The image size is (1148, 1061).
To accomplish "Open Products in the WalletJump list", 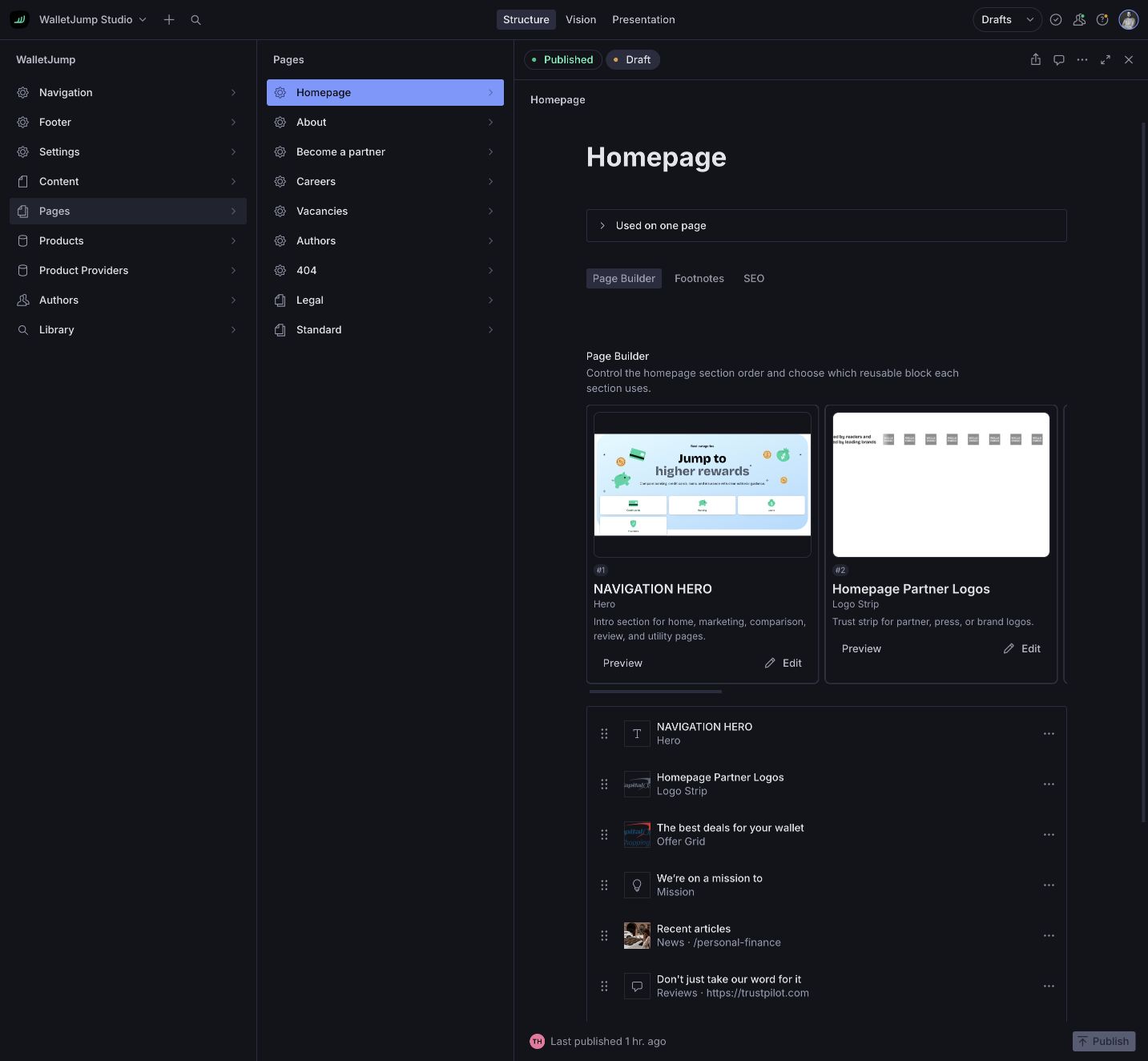I will coord(128,240).
